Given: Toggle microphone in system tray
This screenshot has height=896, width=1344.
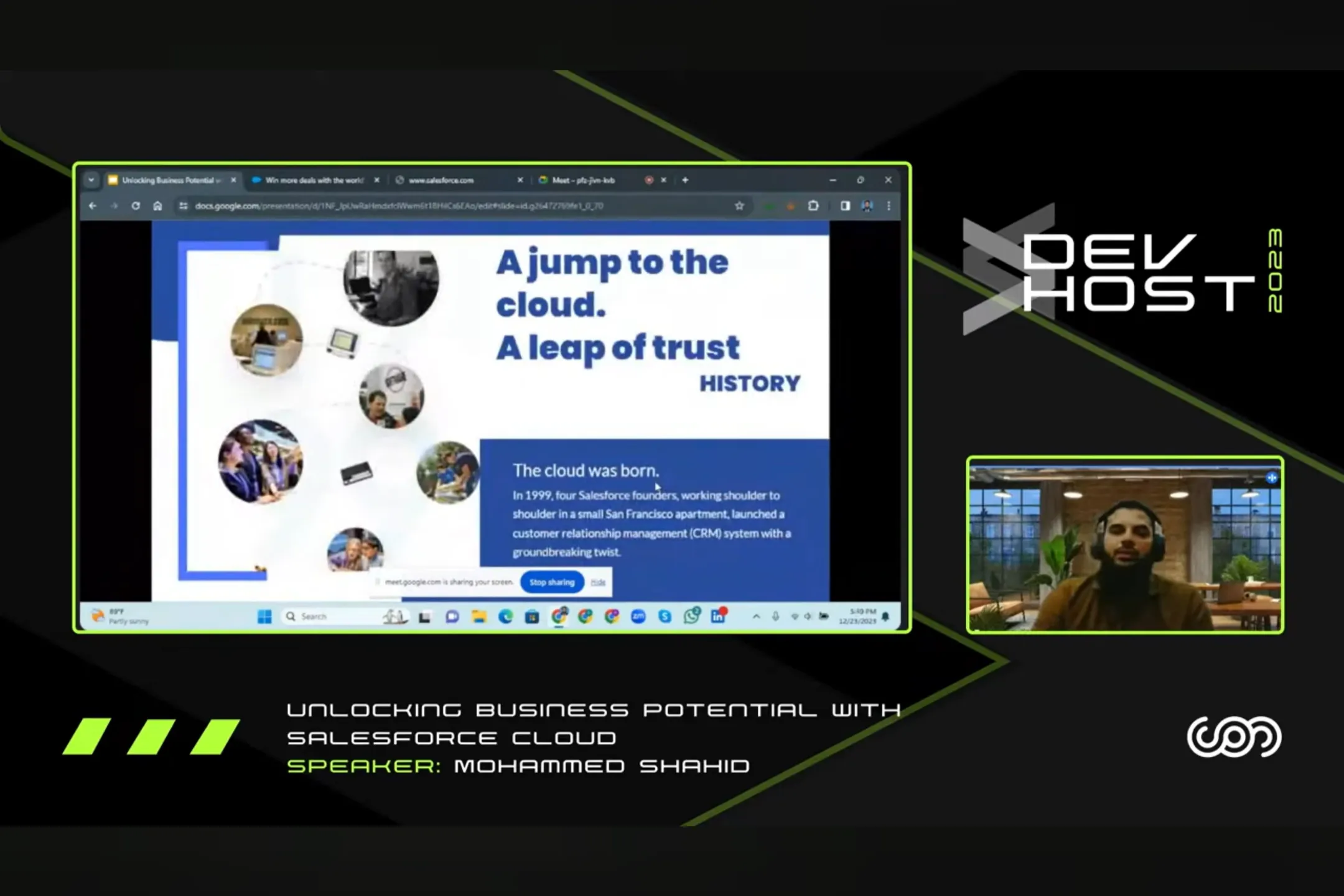Looking at the screenshot, I should click(x=775, y=617).
